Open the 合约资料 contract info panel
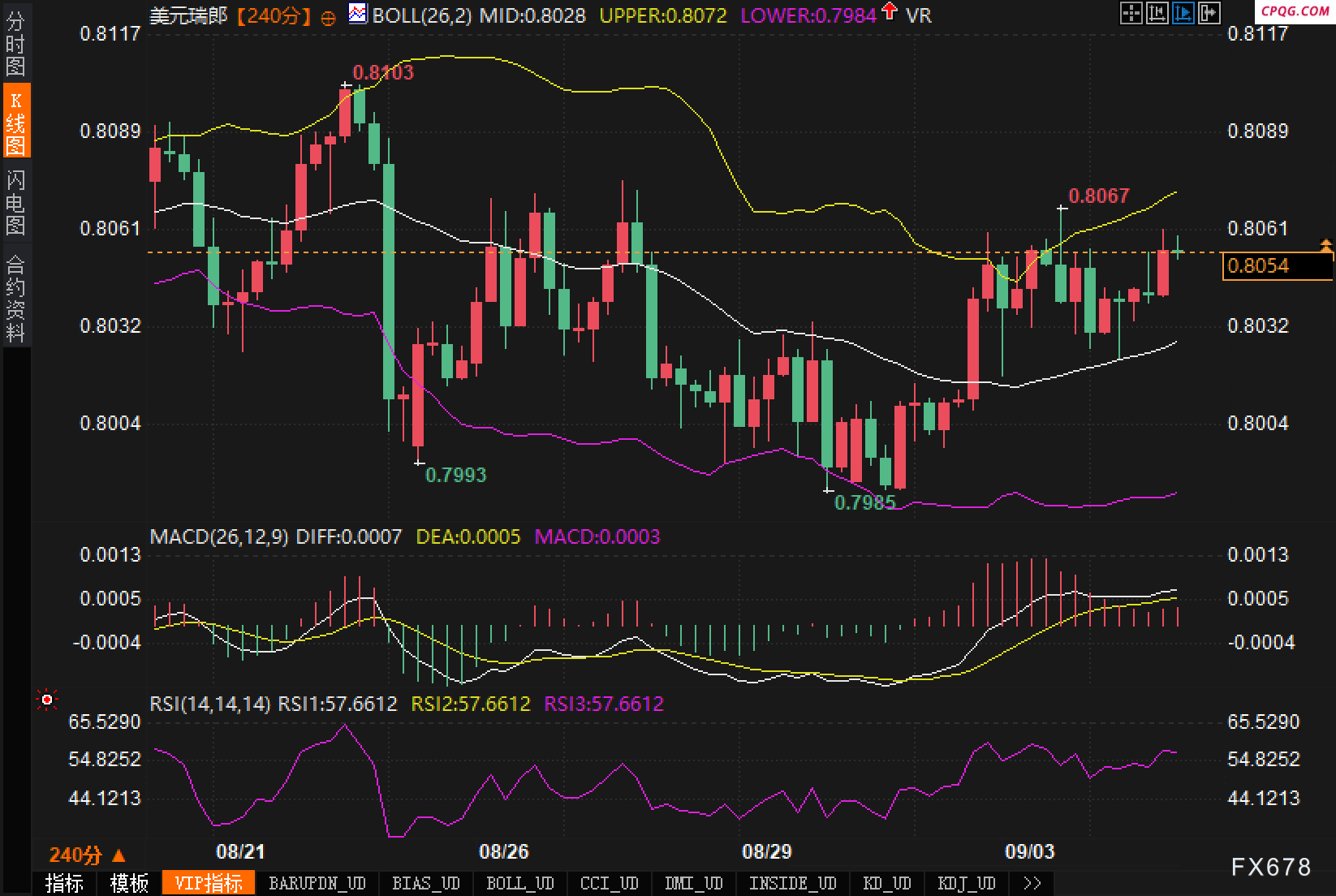 (x=15, y=298)
